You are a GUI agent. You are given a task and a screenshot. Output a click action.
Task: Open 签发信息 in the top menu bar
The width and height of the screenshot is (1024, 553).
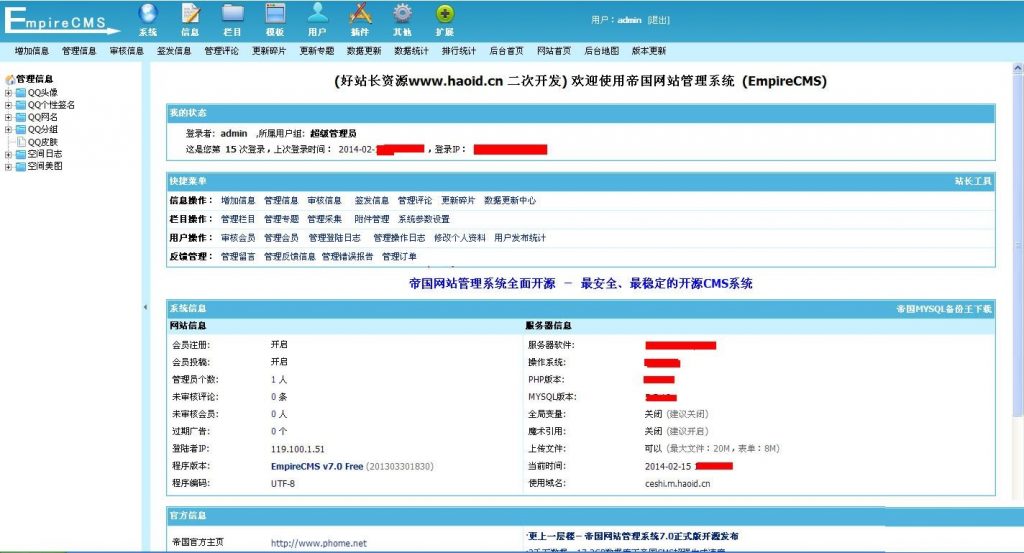174,51
